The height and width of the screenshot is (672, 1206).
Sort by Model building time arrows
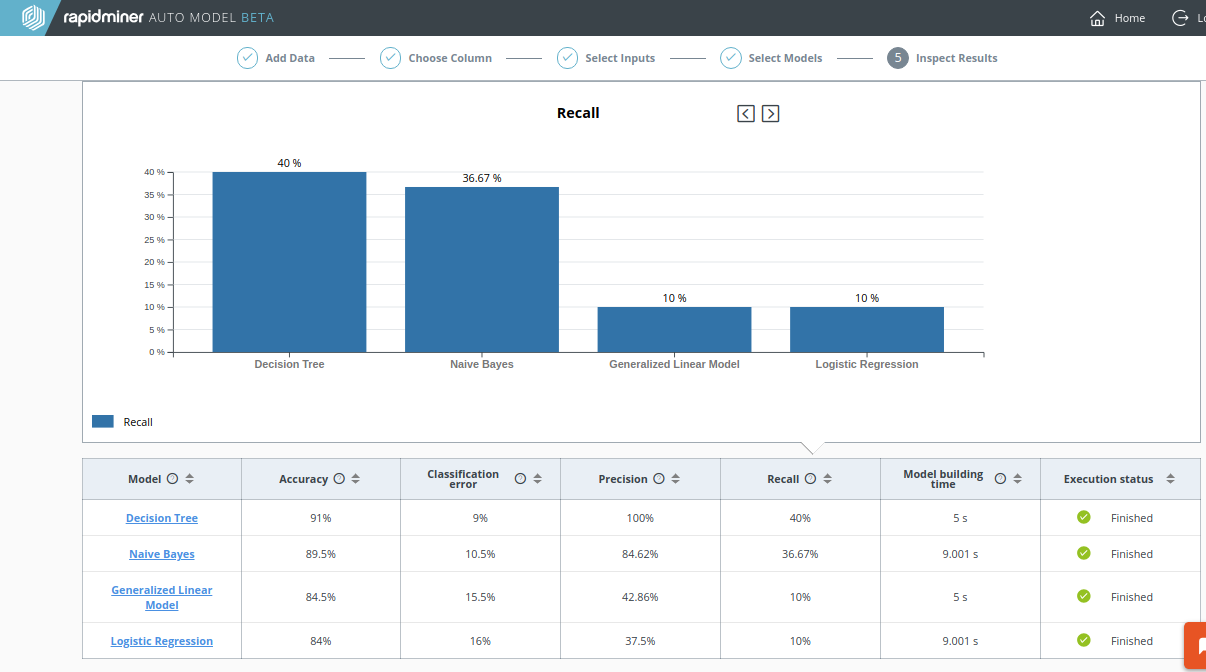click(x=1017, y=479)
